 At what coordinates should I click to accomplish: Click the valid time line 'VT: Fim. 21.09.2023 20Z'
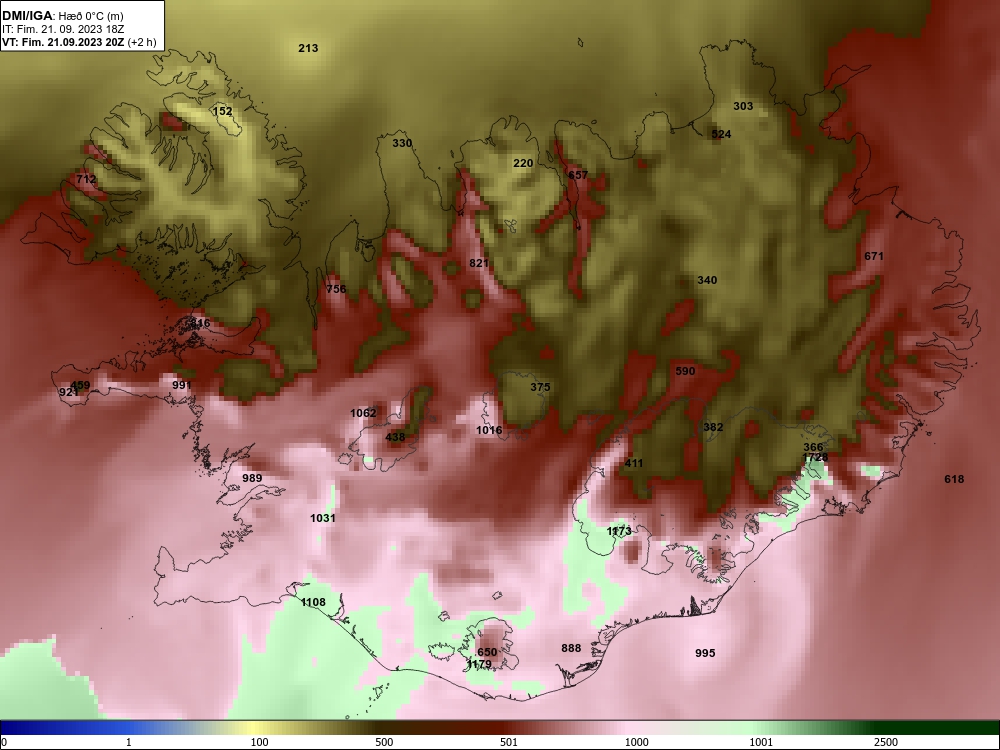click(63, 42)
